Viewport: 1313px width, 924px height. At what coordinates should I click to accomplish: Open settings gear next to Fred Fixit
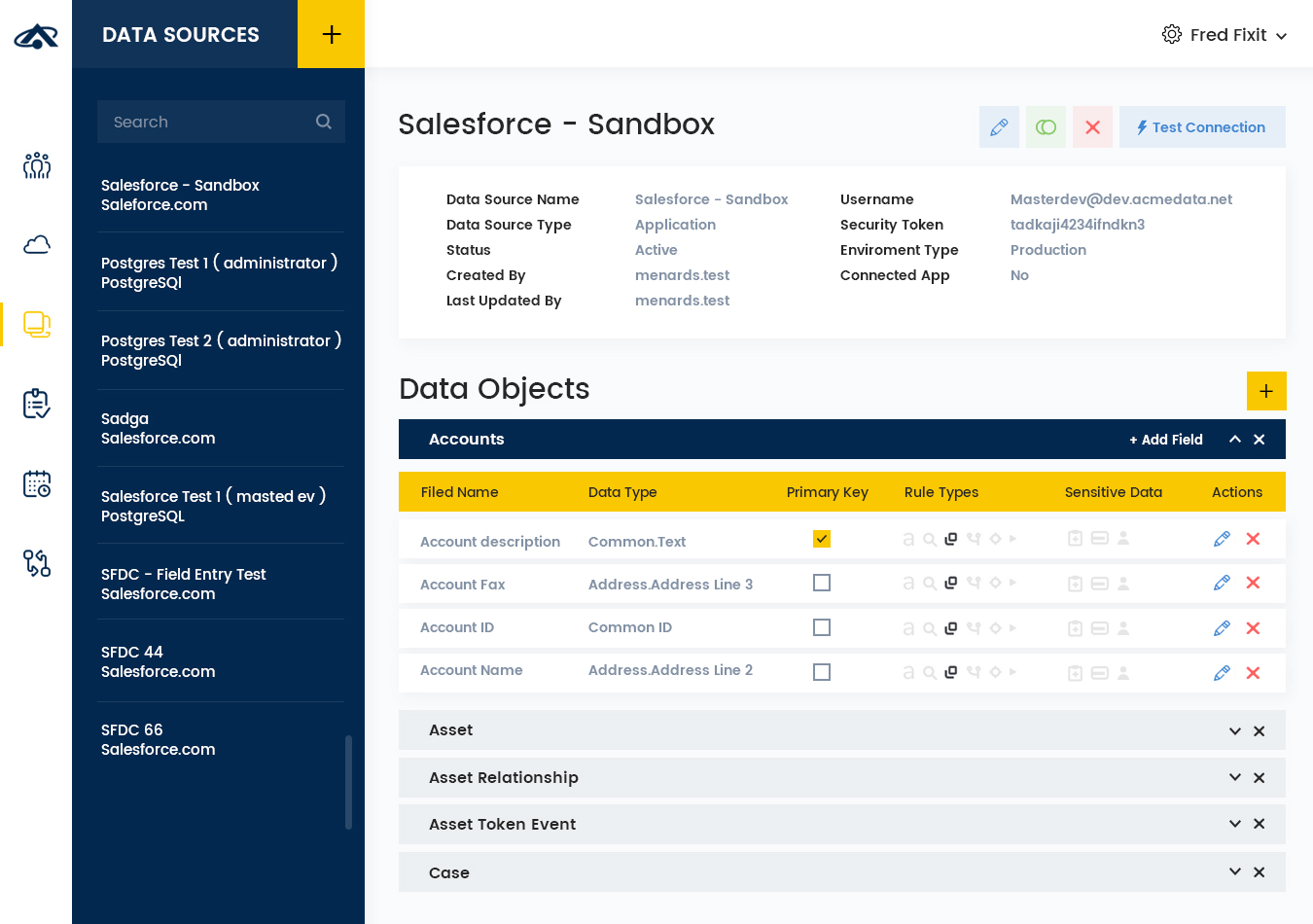pos(1172,34)
